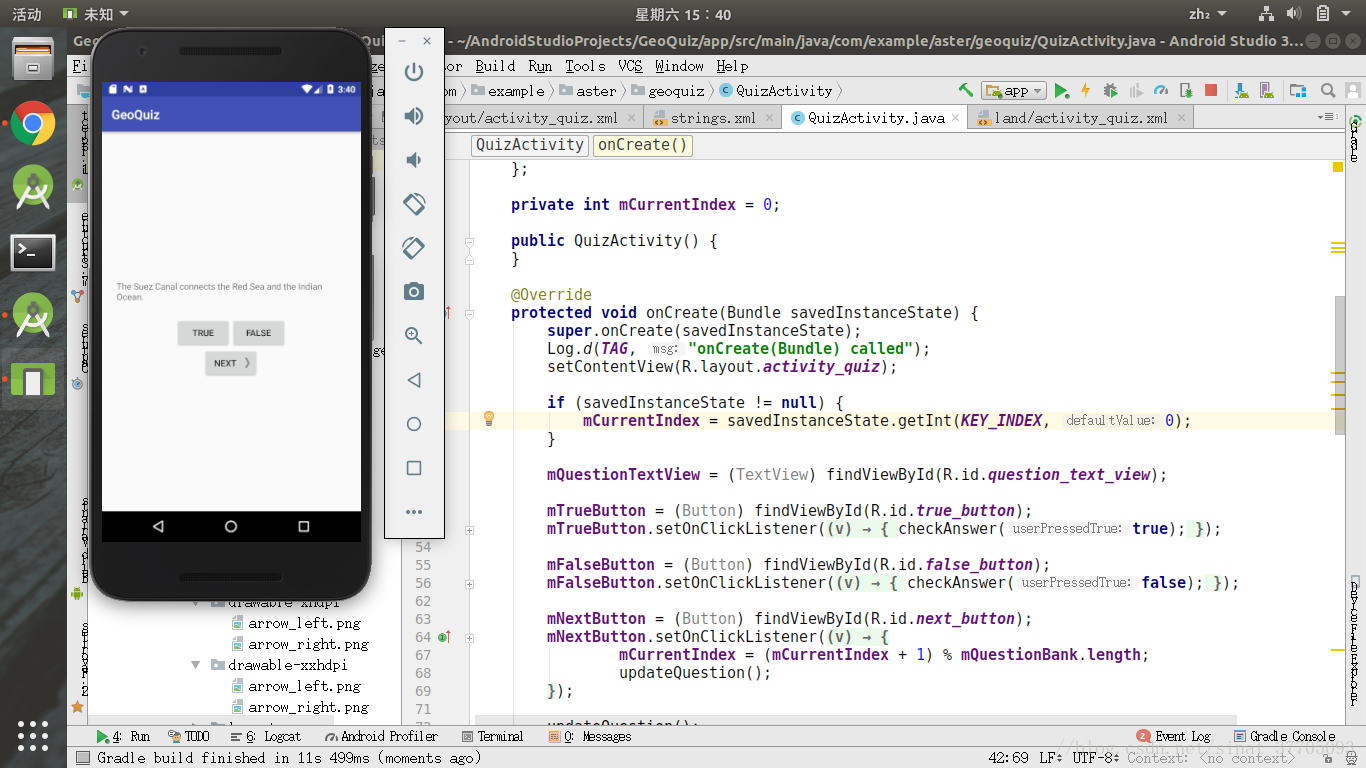Open Project Structure toolbar icon
Image resolution: width=1366 pixels, height=768 pixels.
tap(1298, 90)
